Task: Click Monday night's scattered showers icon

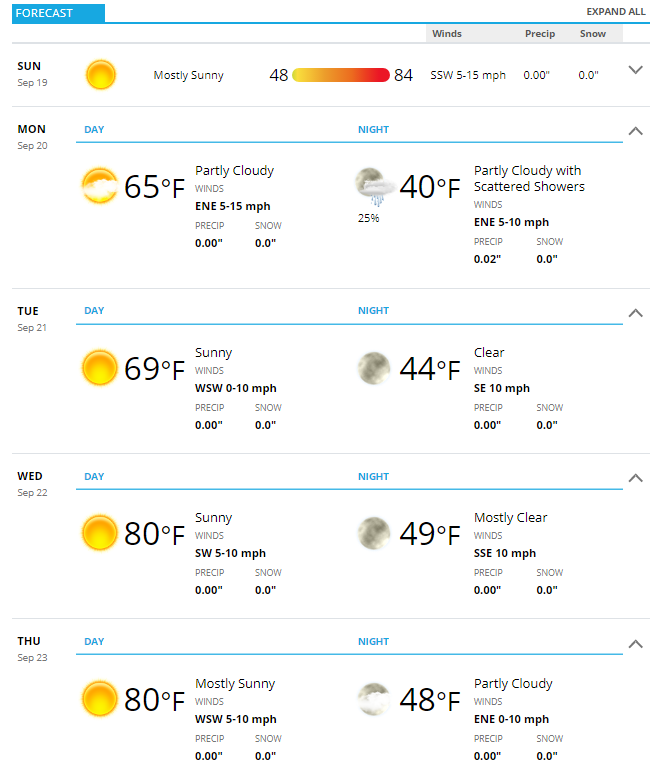Action: click(x=376, y=187)
